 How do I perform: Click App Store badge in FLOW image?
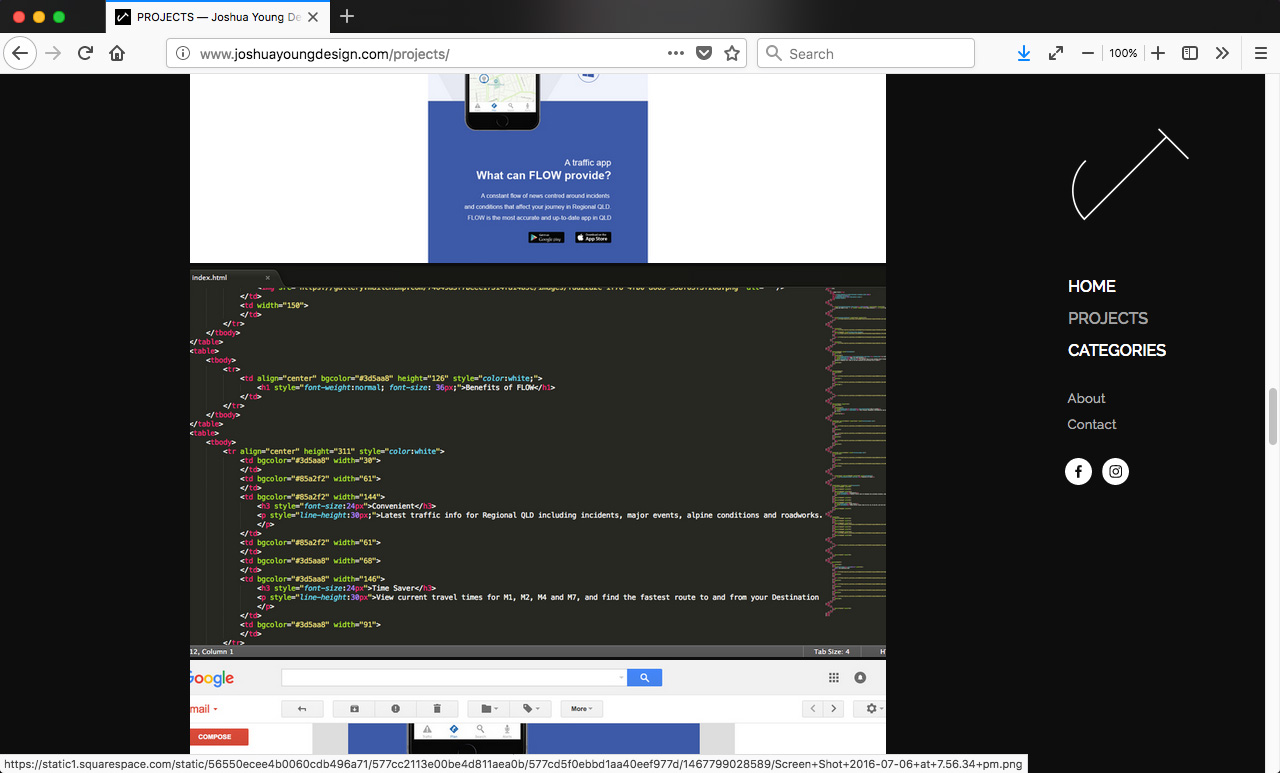tap(593, 238)
